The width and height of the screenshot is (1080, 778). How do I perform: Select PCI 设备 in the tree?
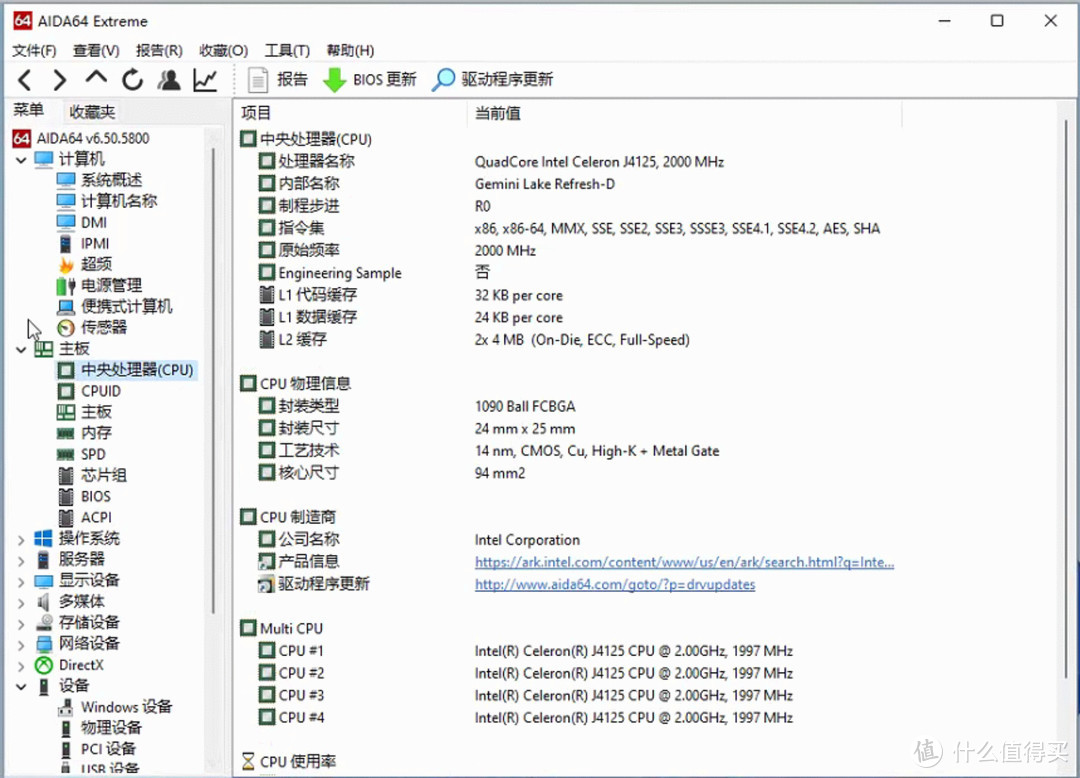pyautogui.click(x=98, y=749)
